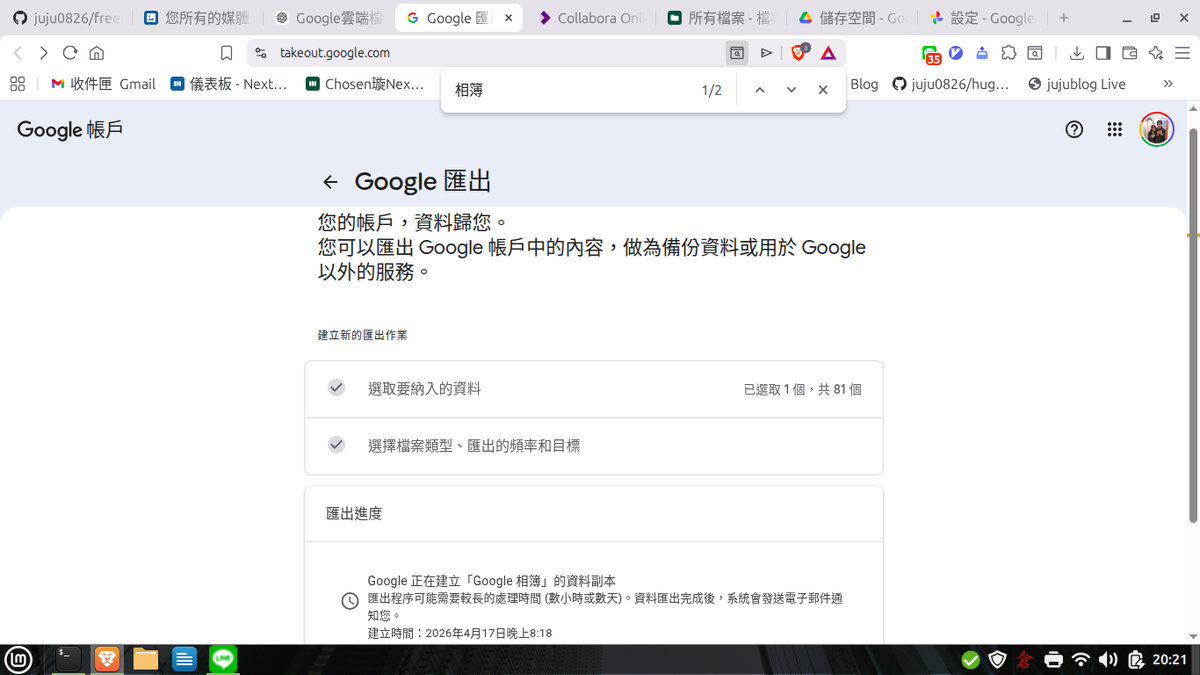Click the page vertical scrollbar
Screen dimensions: 1200x675
pos(1193,325)
